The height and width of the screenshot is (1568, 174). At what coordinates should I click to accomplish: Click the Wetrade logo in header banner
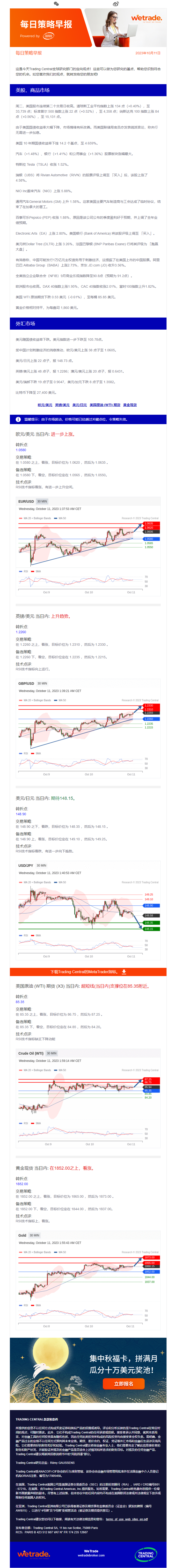pyautogui.click(x=146, y=19)
